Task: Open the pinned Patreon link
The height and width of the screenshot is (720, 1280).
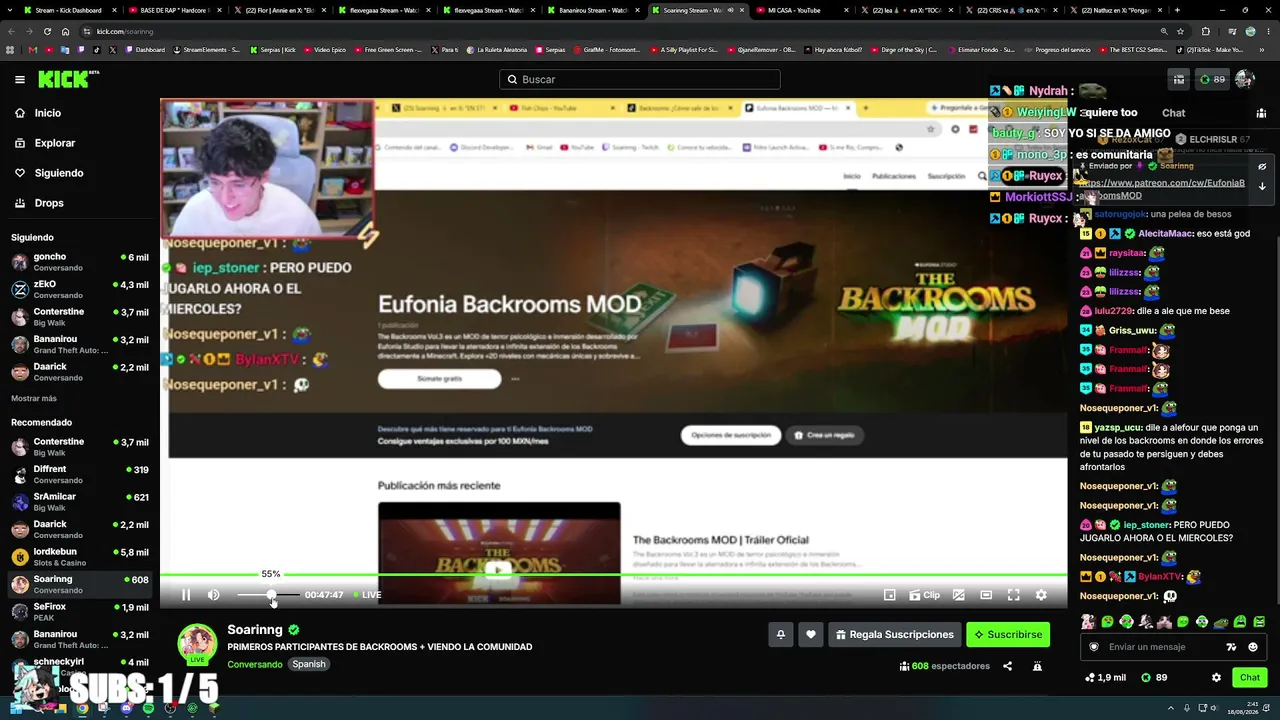Action: point(1162,189)
